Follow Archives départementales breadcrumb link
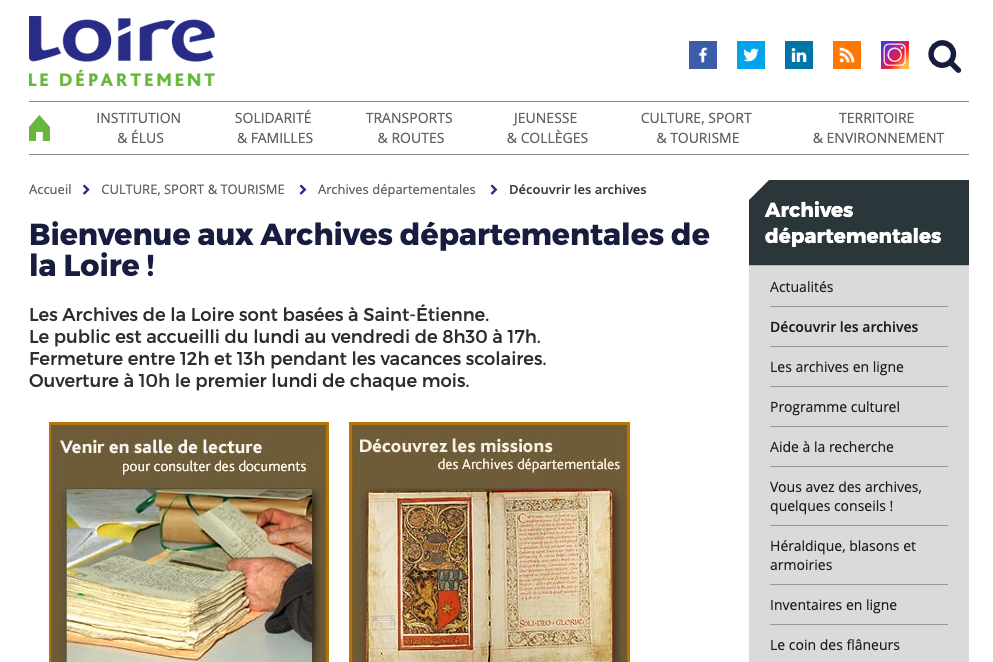This screenshot has width=993, height=662. 396,189
